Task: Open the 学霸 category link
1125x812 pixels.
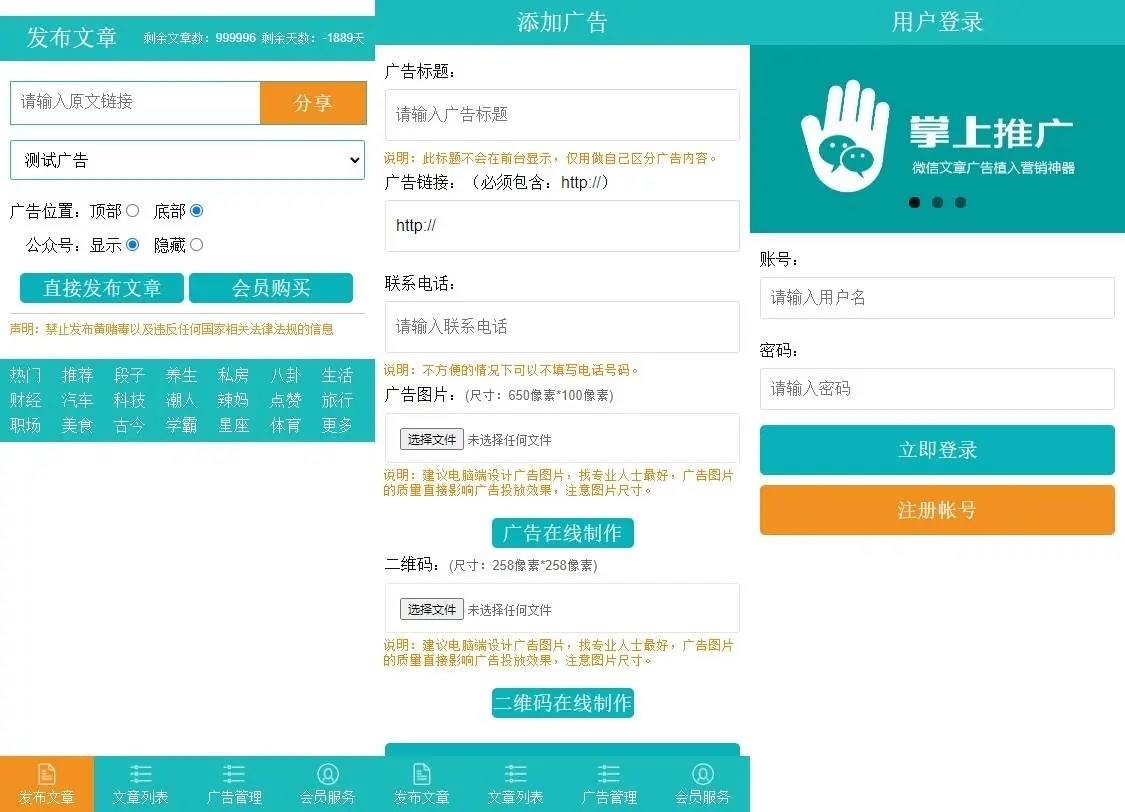Action: pos(181,425)
